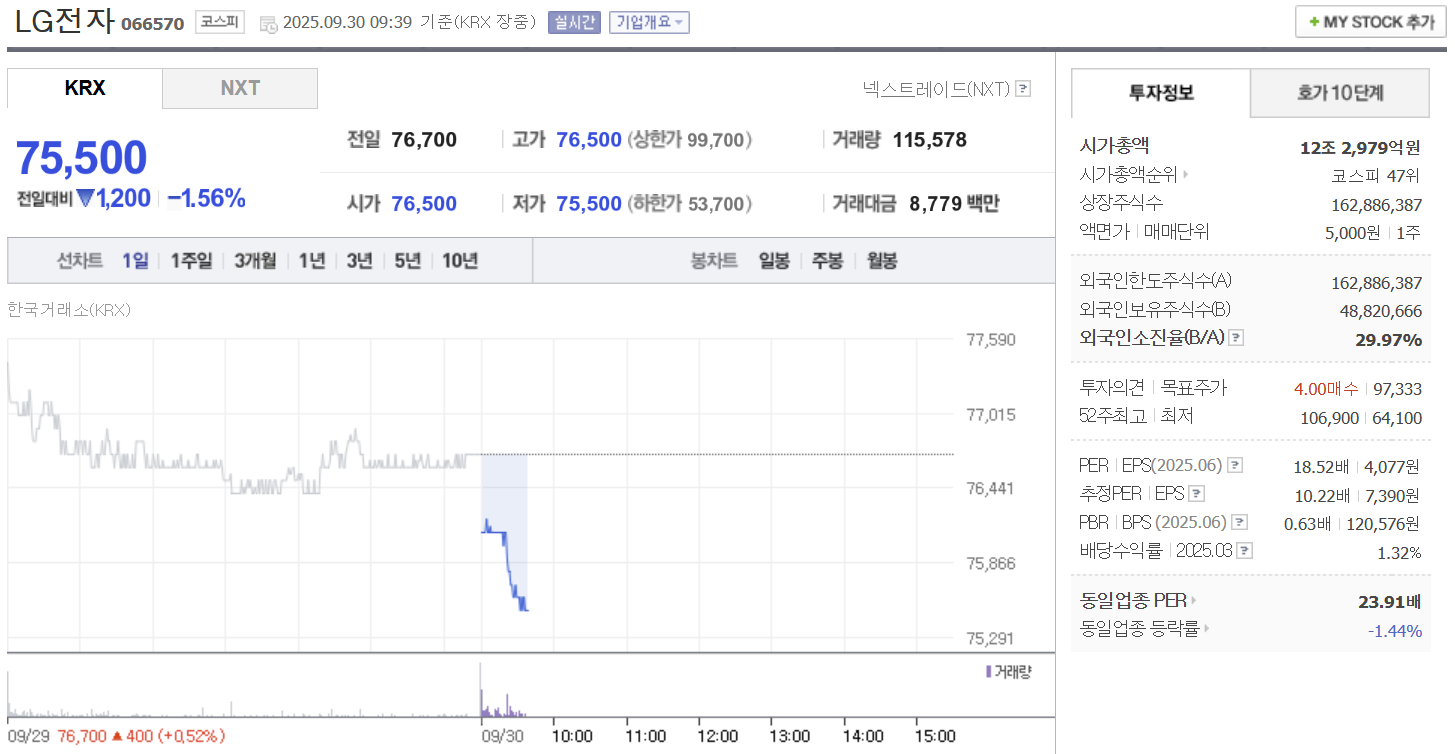The image size is (1455, 754).
Task: Open the PER EPS(2025.06) help icon
Action: tap(1236, 465)
